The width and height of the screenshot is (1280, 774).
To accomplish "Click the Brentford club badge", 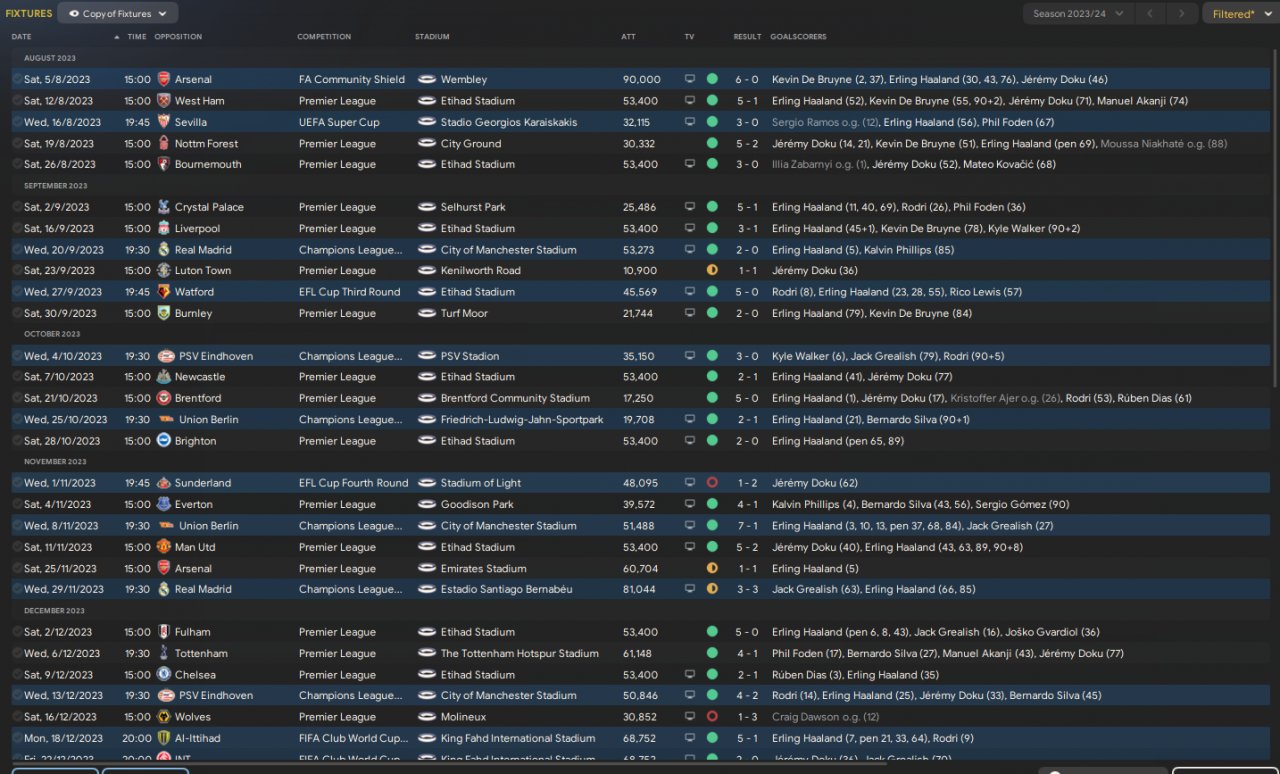I will pos(164,398).
